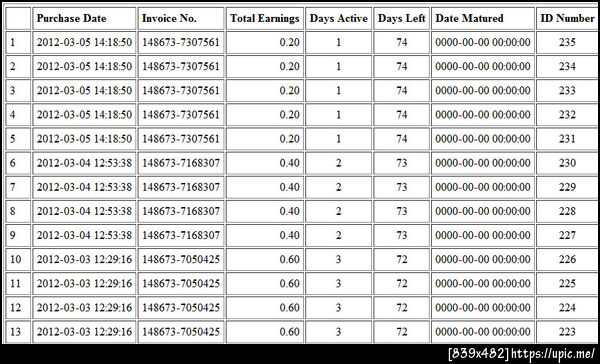Select Days Active "2" in row 9

point(339,235)
